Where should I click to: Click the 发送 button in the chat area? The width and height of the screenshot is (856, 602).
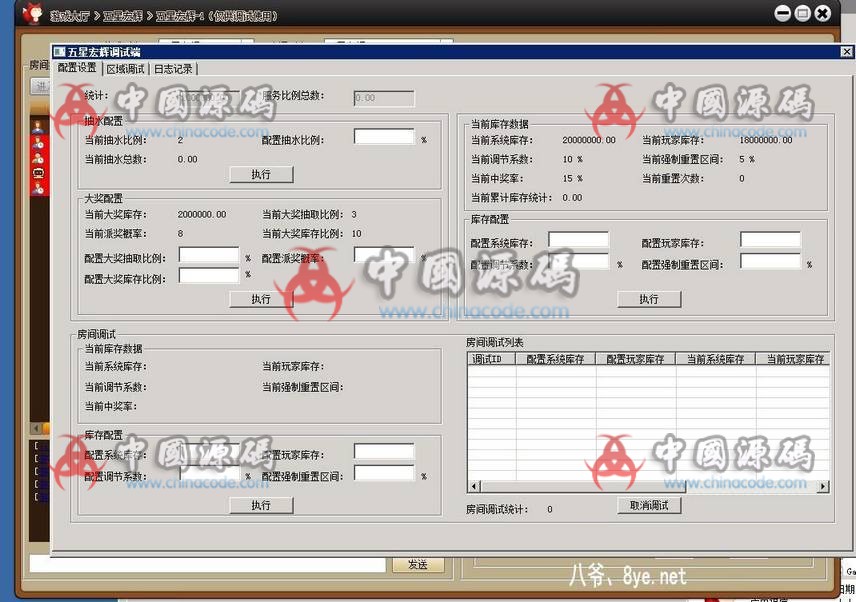tap(418, 565)
